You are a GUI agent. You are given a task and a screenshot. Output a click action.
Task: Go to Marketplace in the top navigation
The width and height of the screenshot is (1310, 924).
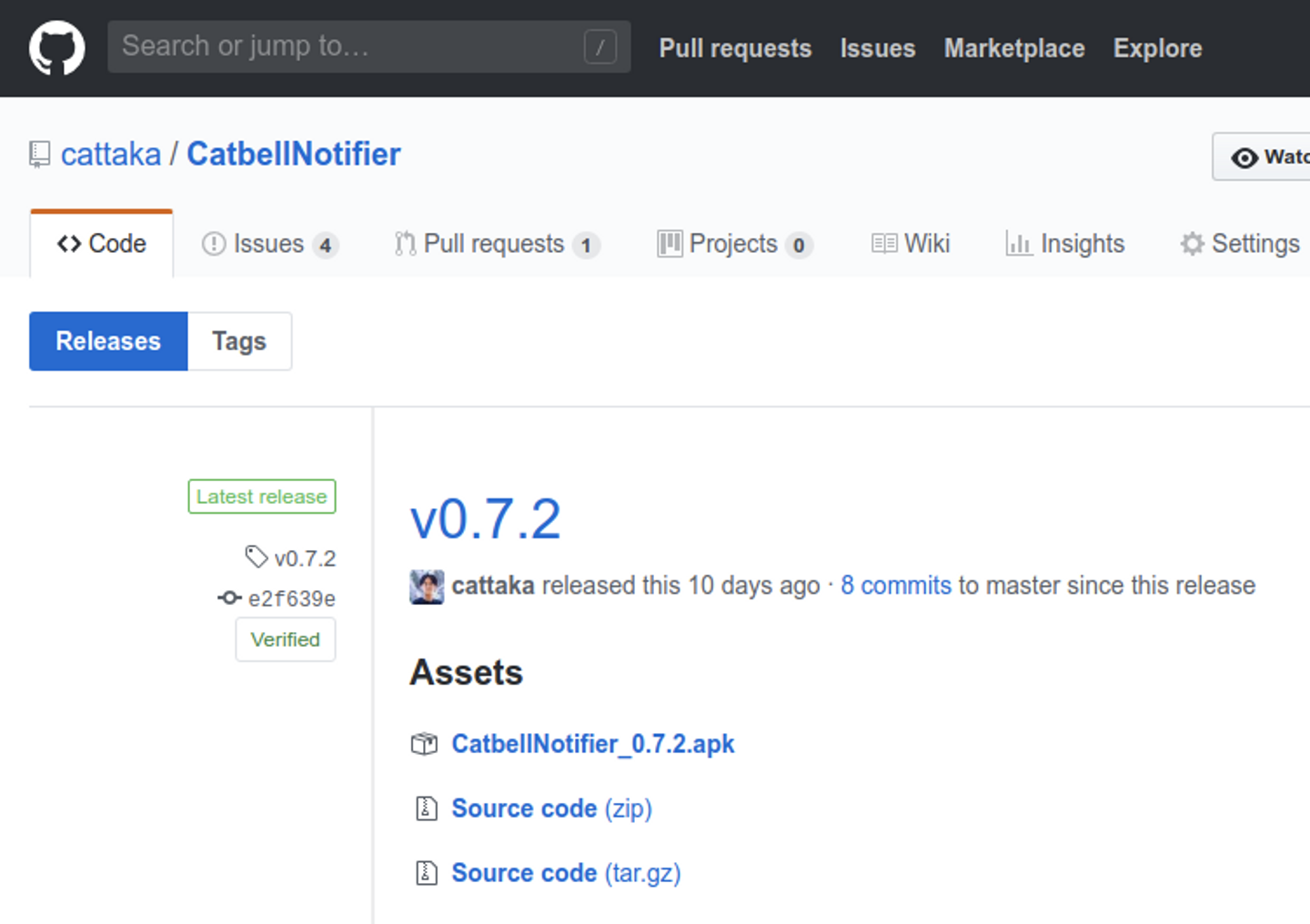coord(1013,48)
